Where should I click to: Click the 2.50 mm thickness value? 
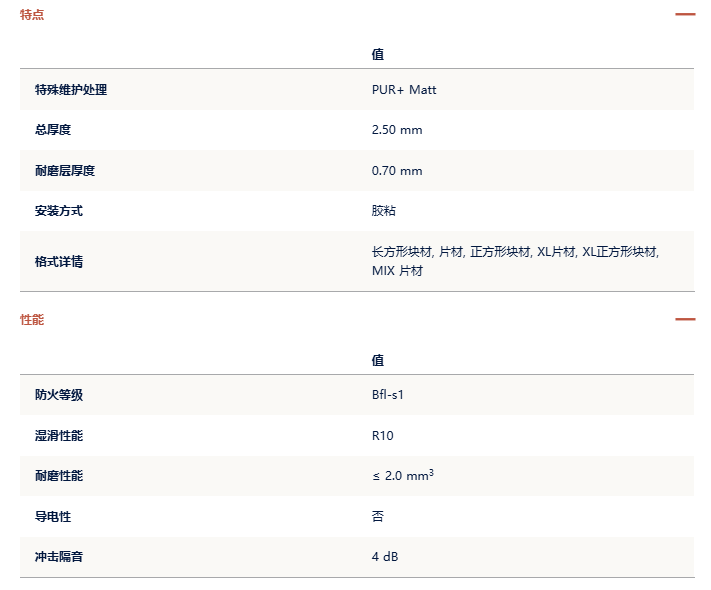pos(397,130)
